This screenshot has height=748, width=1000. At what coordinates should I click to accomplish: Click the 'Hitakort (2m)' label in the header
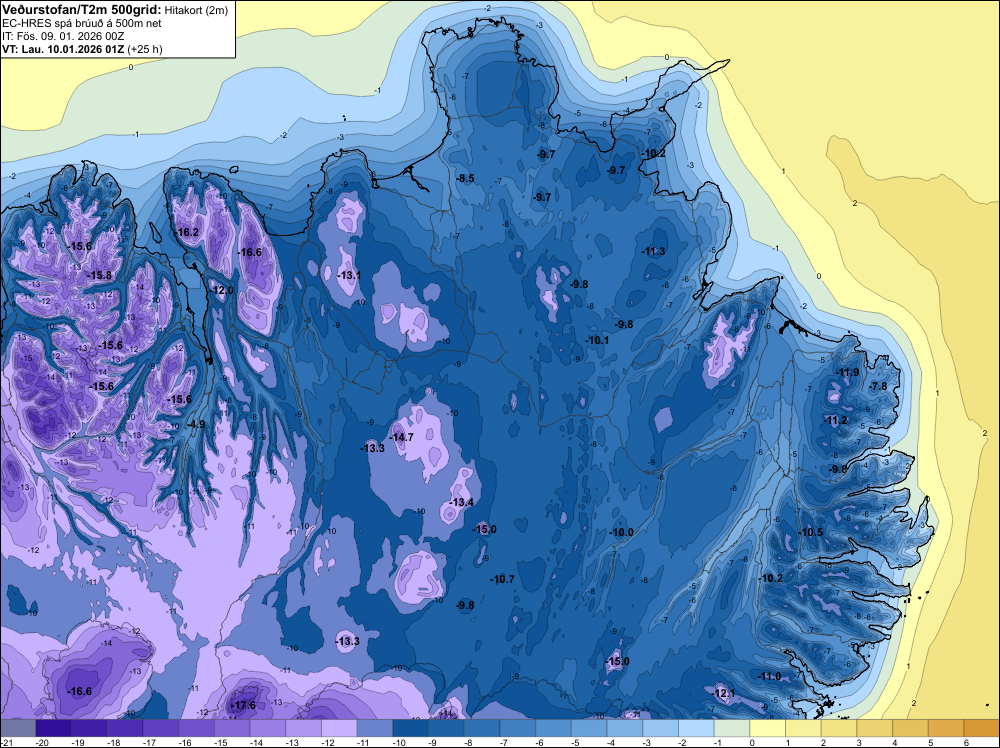(196, 10)
